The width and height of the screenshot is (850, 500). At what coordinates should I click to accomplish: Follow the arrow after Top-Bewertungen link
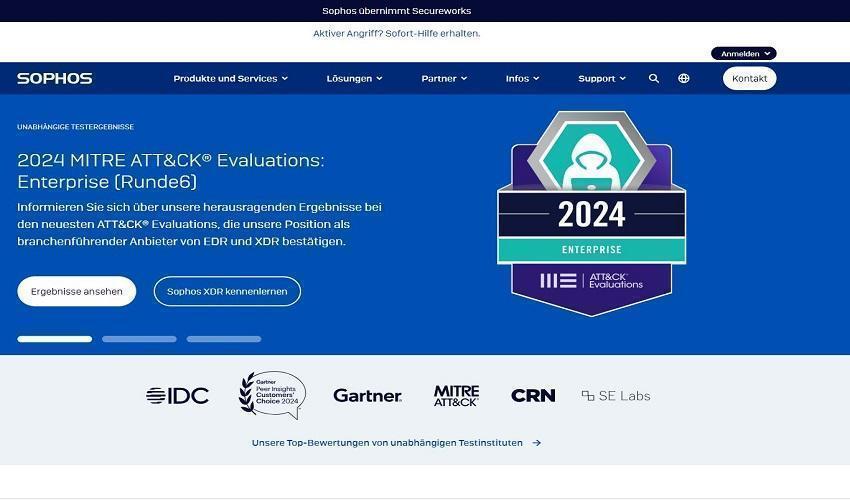(x=537, y=443)
